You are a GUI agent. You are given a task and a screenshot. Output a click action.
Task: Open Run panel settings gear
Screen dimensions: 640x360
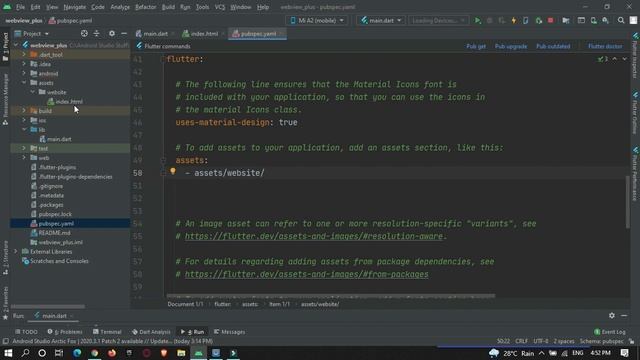tap(611, 316)
